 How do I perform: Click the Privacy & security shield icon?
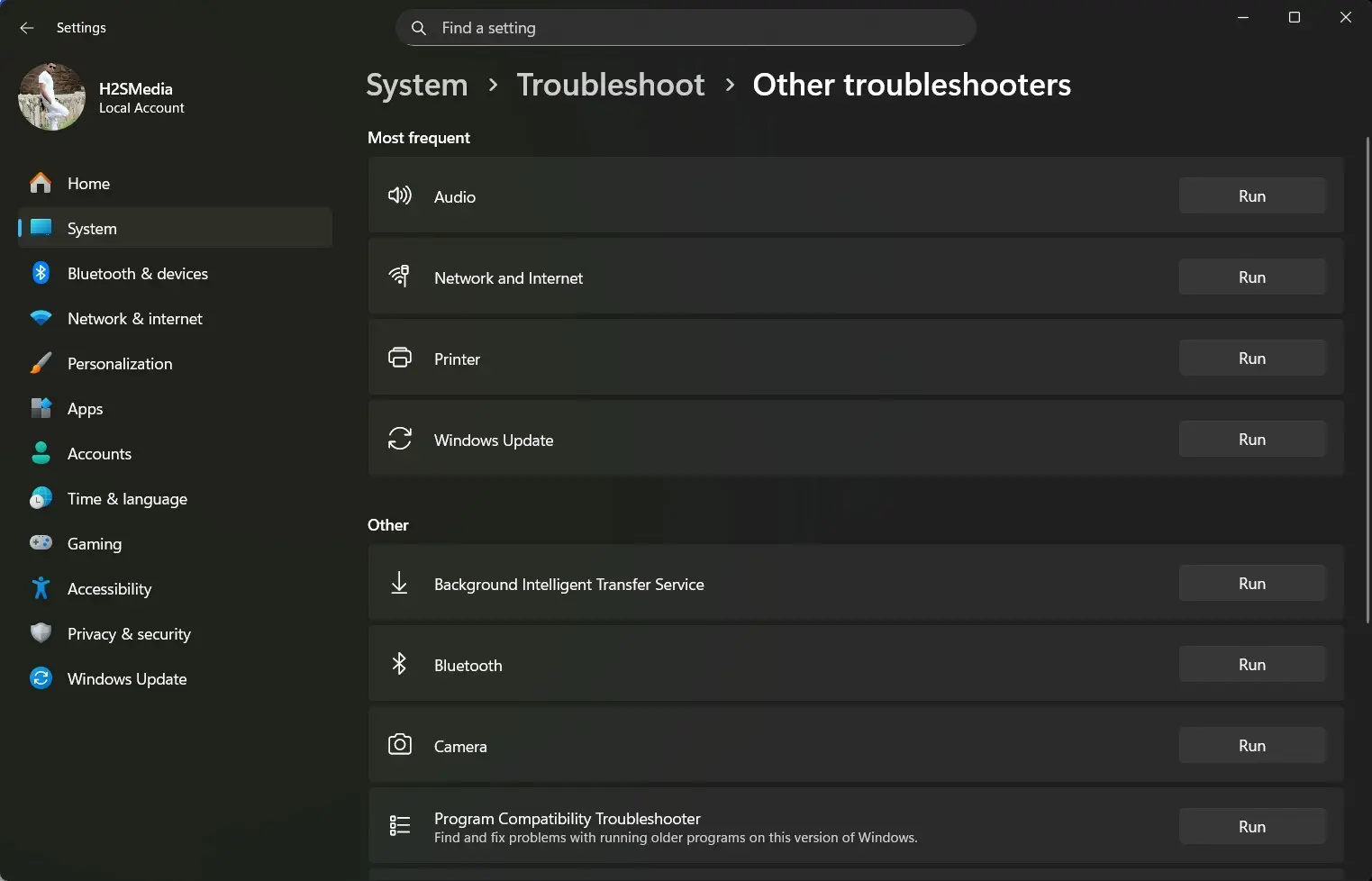[41, 633]
